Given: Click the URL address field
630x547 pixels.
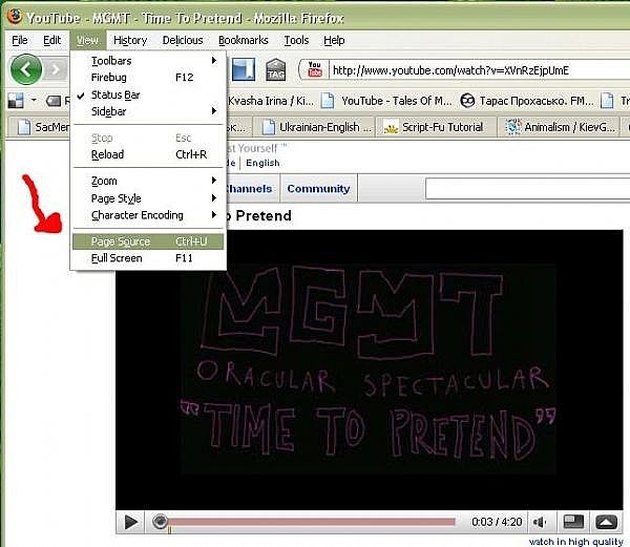Looking at the screenshot, I should point(478,70).
